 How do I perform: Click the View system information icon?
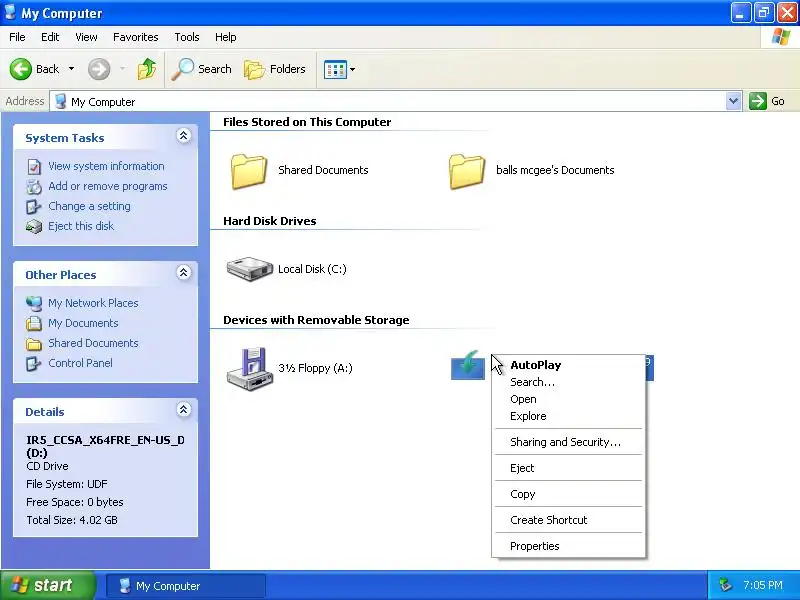click(34, 166)
